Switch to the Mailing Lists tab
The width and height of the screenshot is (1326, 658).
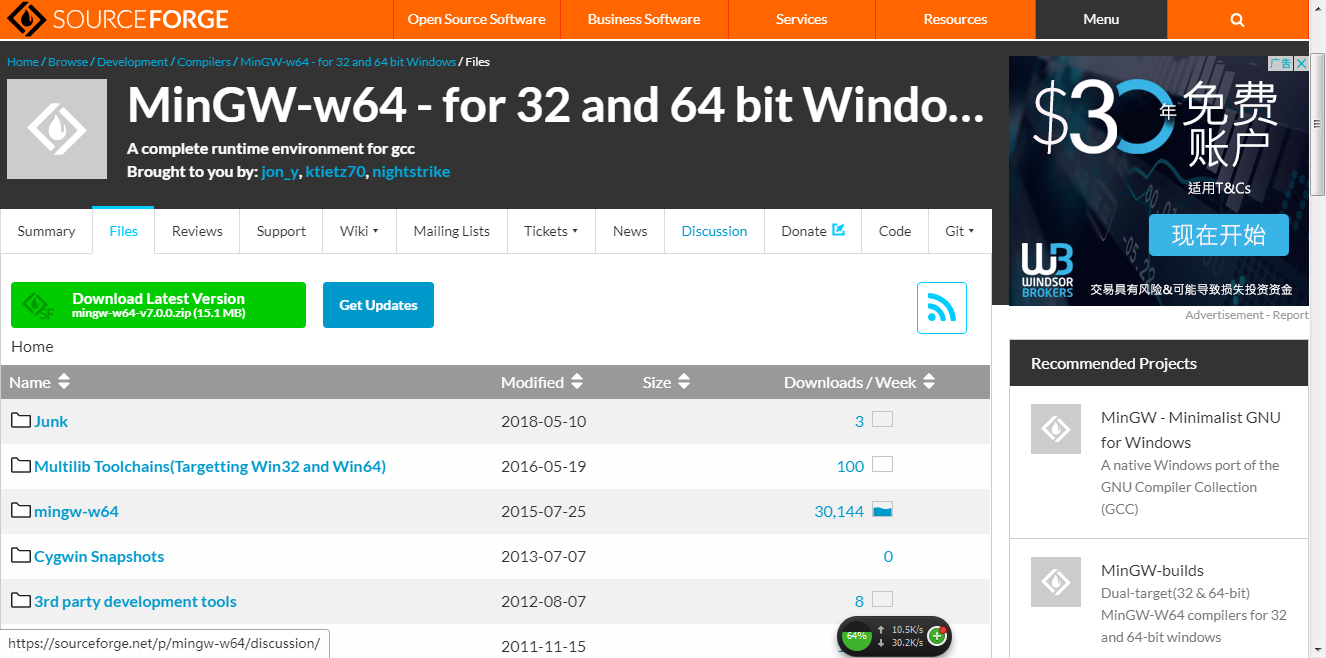(452, 231)
